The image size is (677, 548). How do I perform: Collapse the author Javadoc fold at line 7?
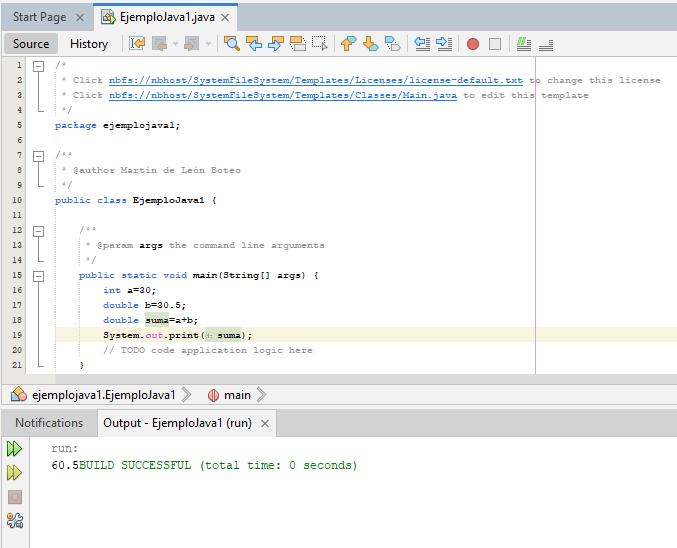pyautogui.click(x=38, y=156)
